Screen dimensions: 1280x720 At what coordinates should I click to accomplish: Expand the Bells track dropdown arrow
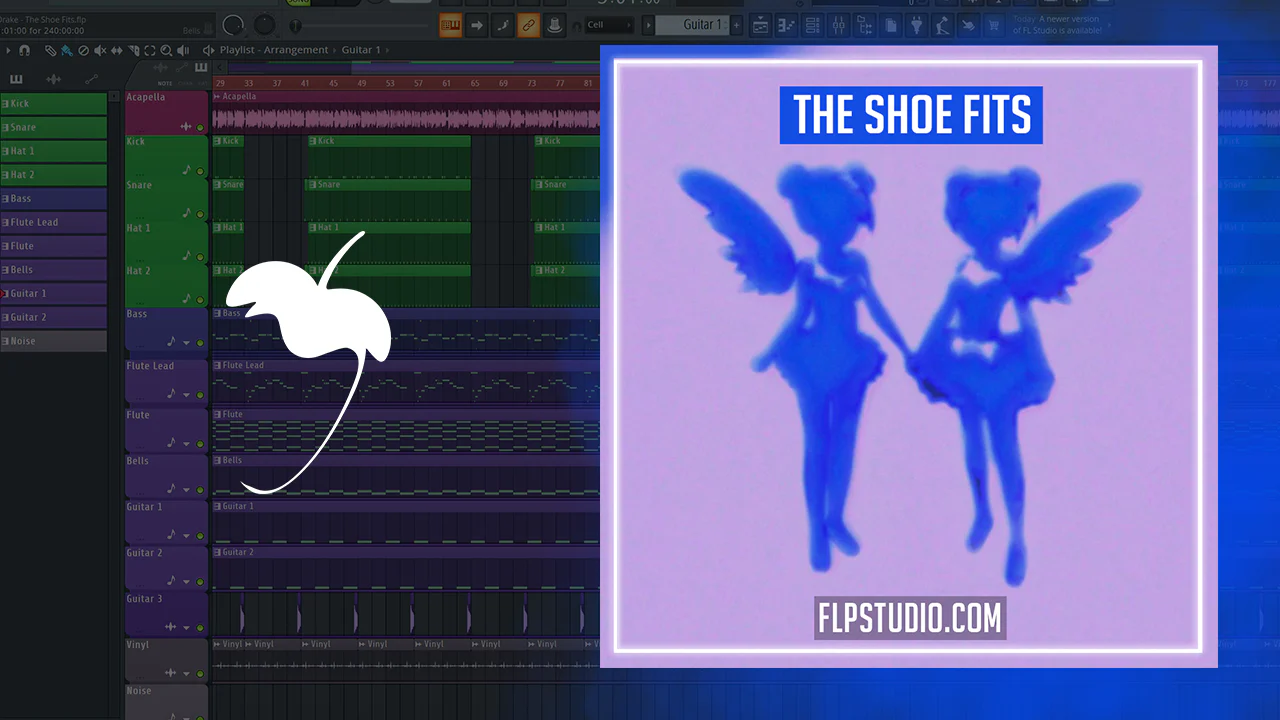coord(186,490)
